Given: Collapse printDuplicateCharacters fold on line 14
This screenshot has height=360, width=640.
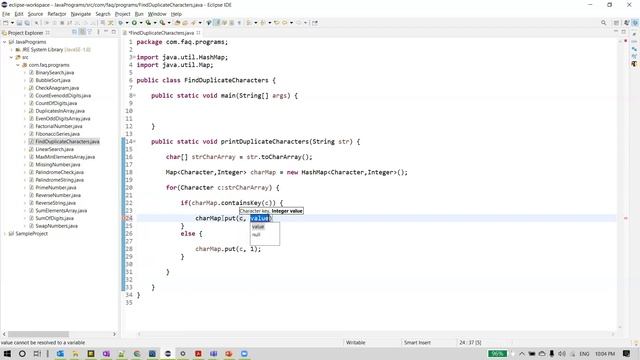Looking at the screenshot, I should tap(134, 142).
